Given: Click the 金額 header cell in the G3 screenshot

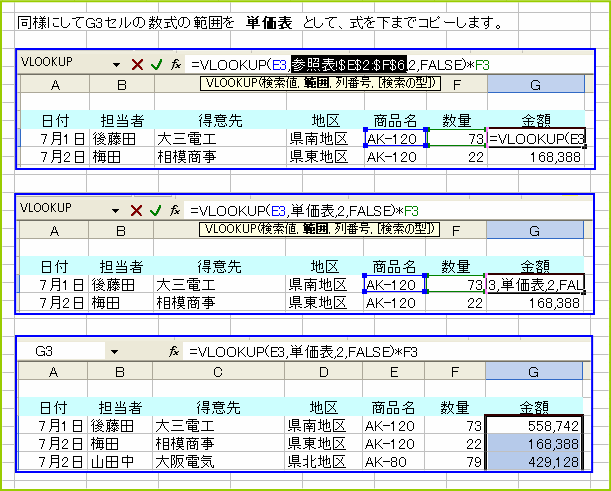Looking at the screenshot, I should (534, 407).
